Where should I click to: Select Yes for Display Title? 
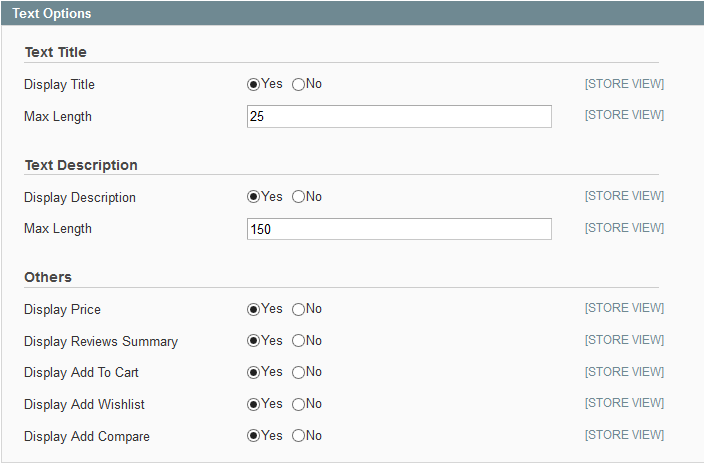coord(253,84)
